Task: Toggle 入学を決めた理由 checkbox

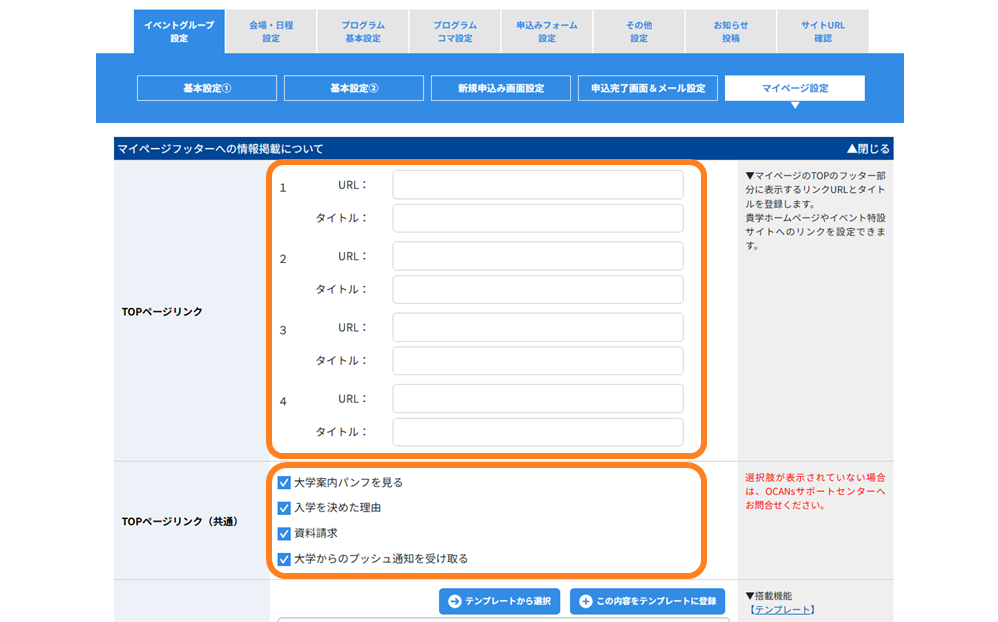Action: (284, 508)
